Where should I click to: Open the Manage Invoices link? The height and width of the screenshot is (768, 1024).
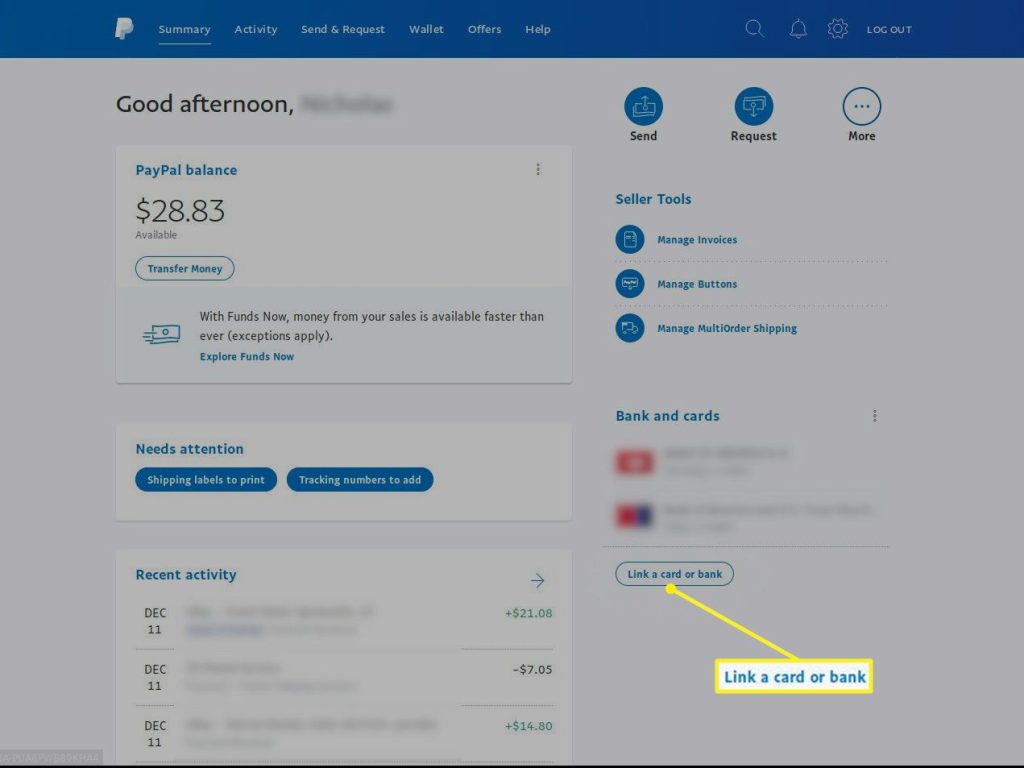697,240
